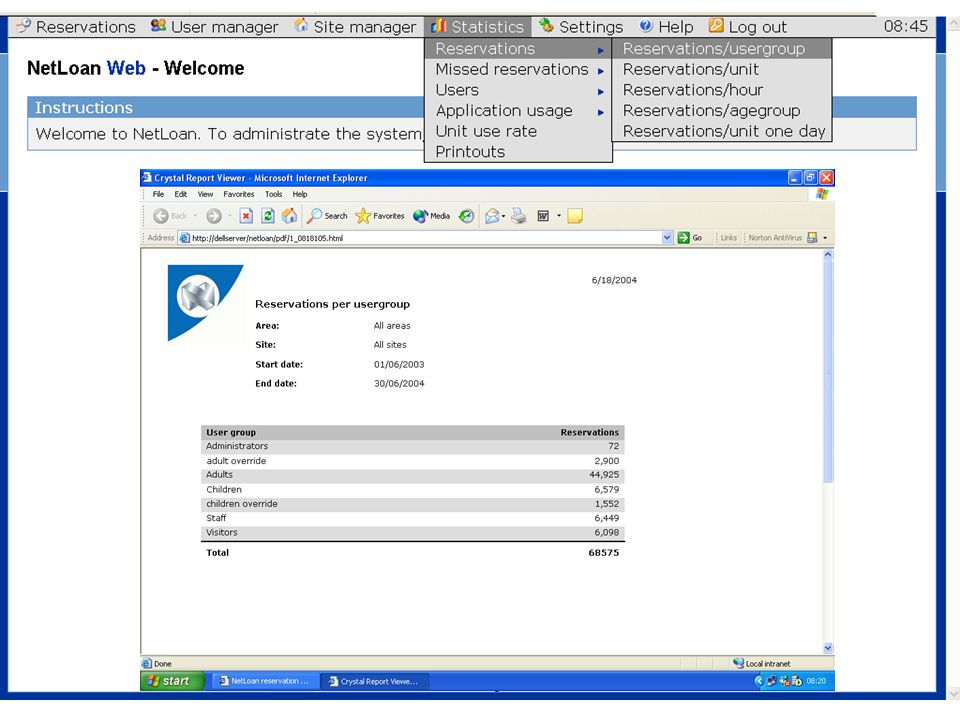This screenshot has width=960, height=720.
Task: Open the View menu in Internet Explorer
Action: tap(205, 194)
